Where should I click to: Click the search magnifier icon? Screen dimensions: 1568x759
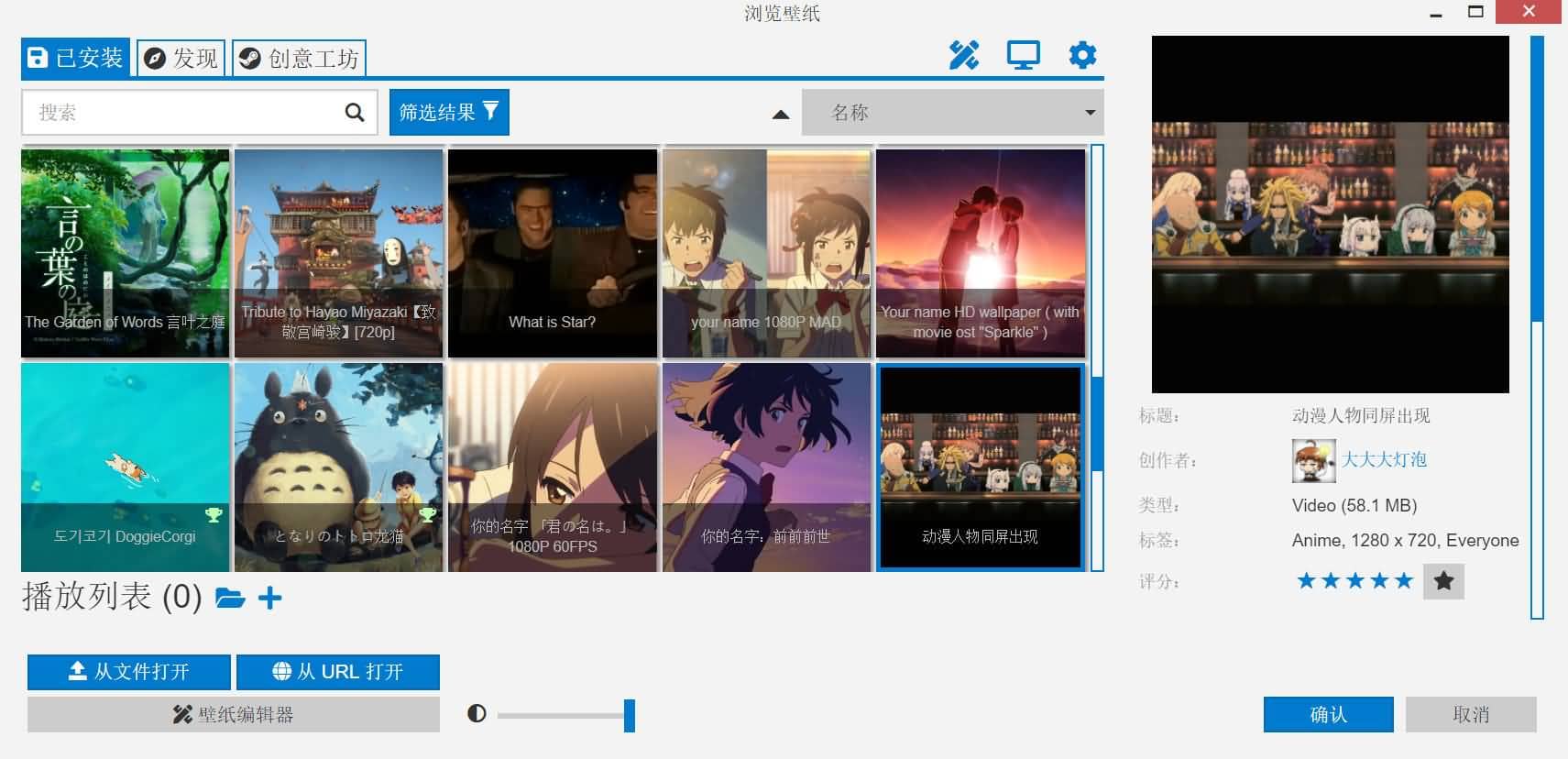tap(355, 113)
